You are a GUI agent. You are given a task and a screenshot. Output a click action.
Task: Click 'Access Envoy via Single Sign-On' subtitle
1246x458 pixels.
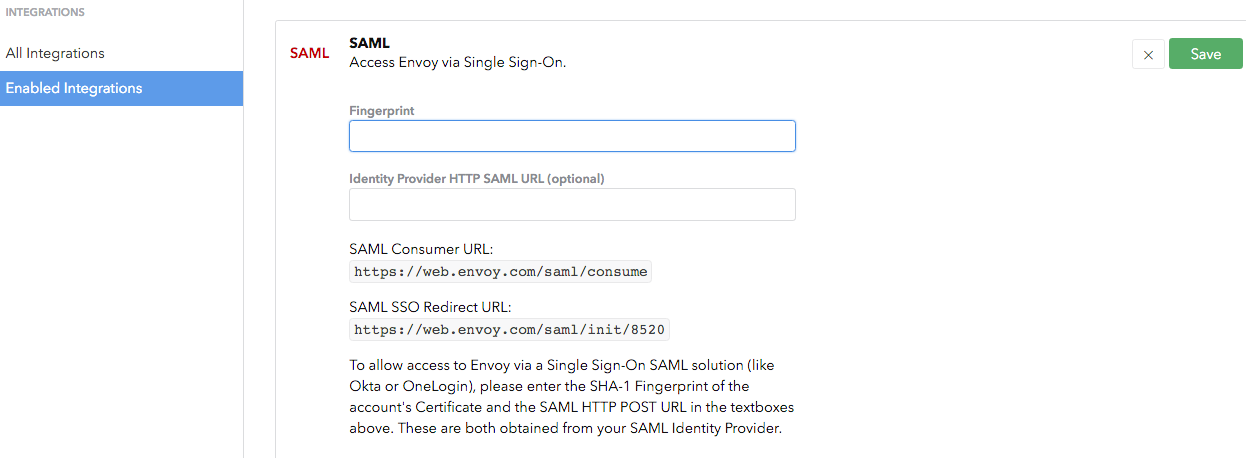pyautogui.click(x=458, y=62)
